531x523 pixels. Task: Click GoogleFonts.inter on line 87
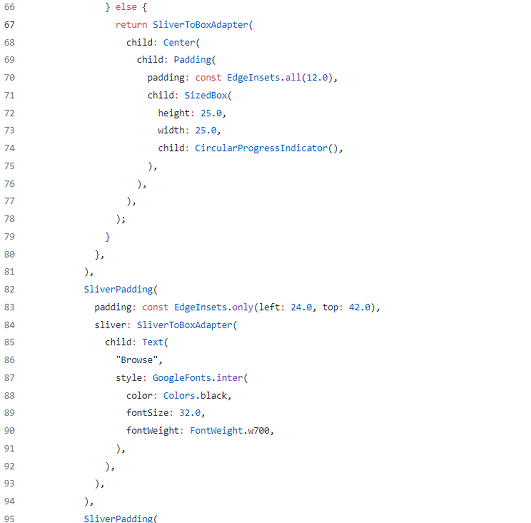pos(197,378)
